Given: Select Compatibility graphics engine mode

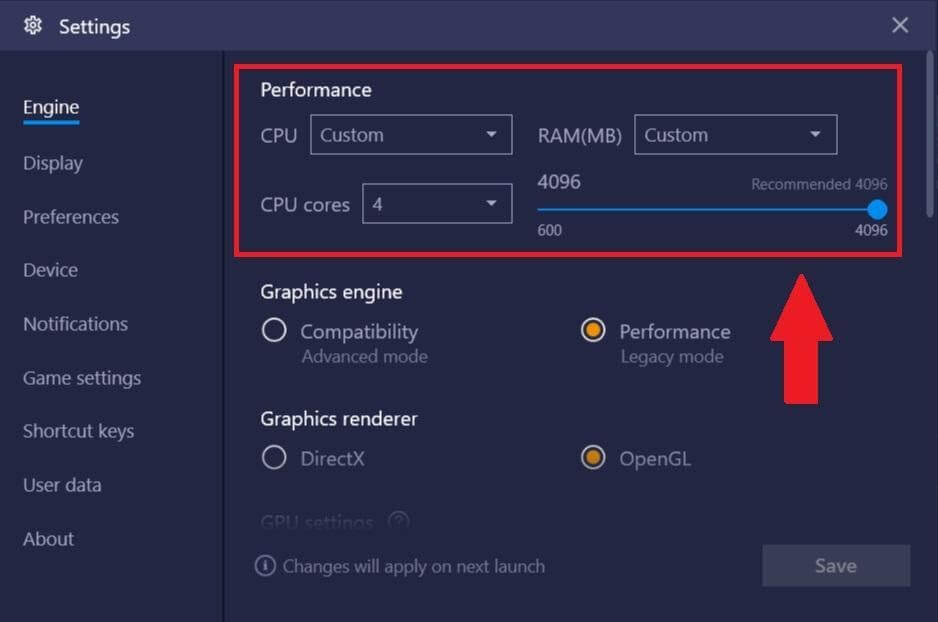Looking at the screenshot, I should 274,331.
